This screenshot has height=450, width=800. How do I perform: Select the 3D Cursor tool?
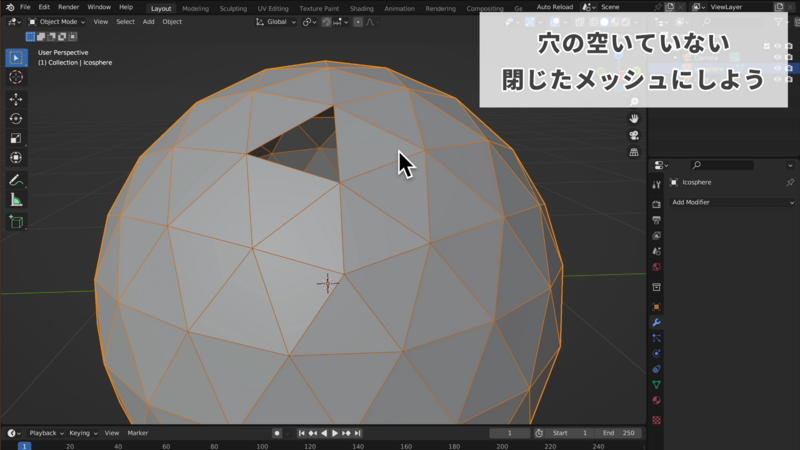pyautogui.click(x=16, y=77)
